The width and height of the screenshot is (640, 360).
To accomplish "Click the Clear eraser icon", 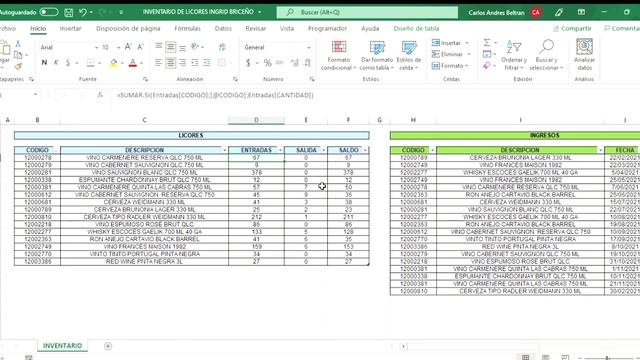I will click(x=487, y=66).
